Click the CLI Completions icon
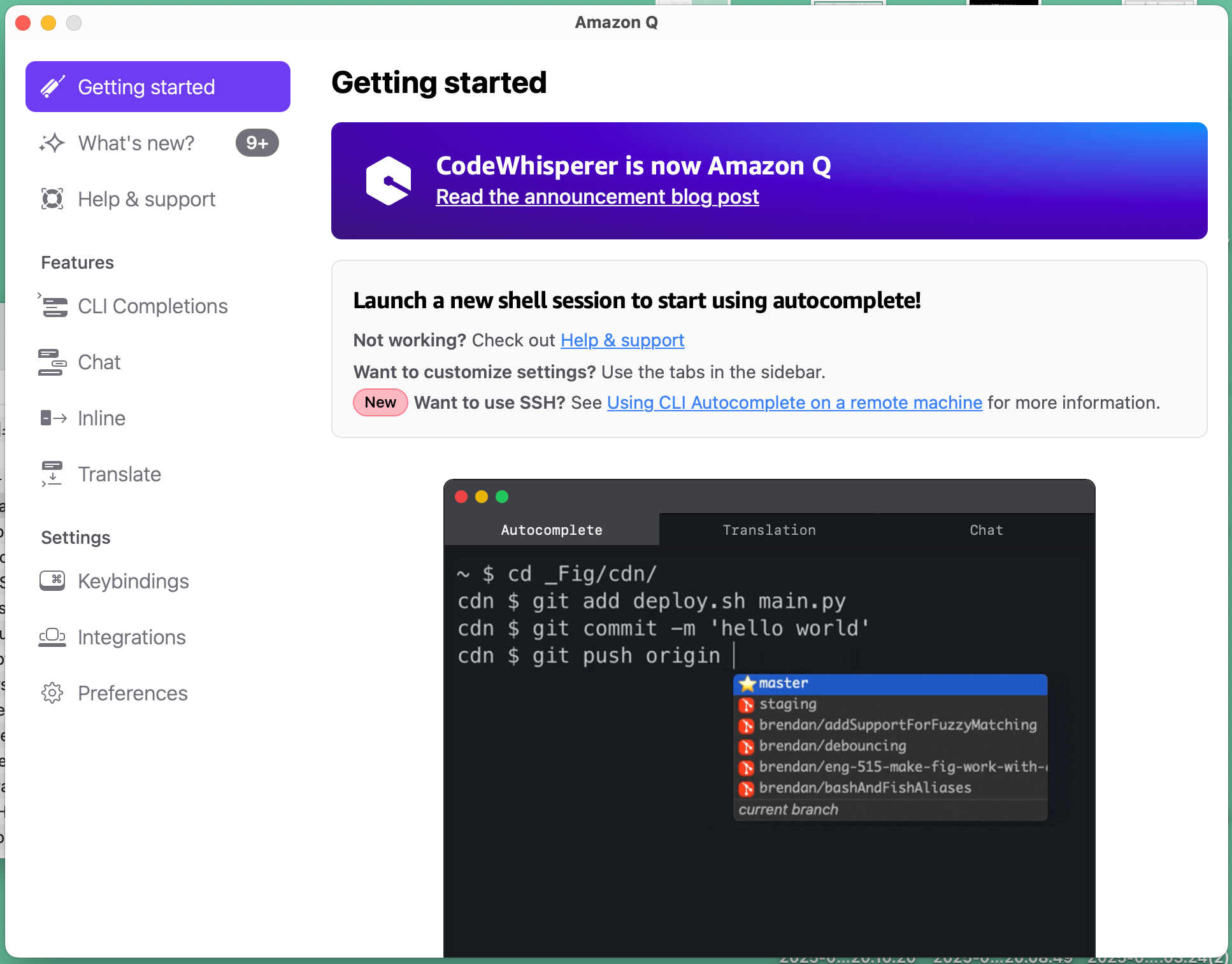The width and height of the screenshot is (1232, 964). 52,306
